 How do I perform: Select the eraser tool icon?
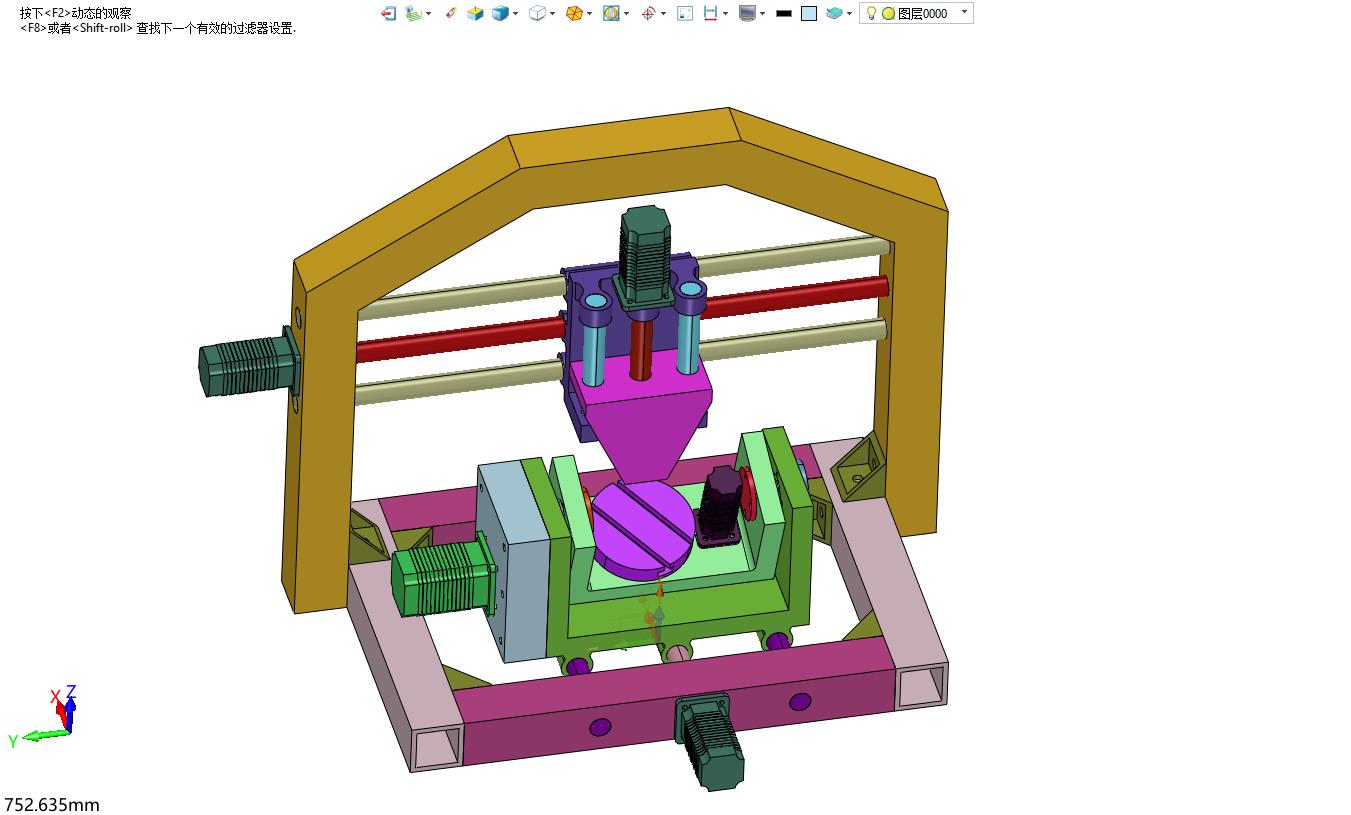[x=451, y=13]
